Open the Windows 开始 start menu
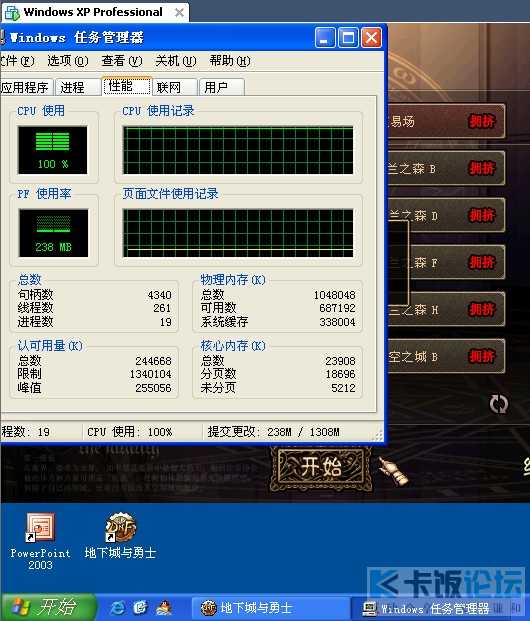The height and width of the screenshot is (621, 530). [48, 607]
